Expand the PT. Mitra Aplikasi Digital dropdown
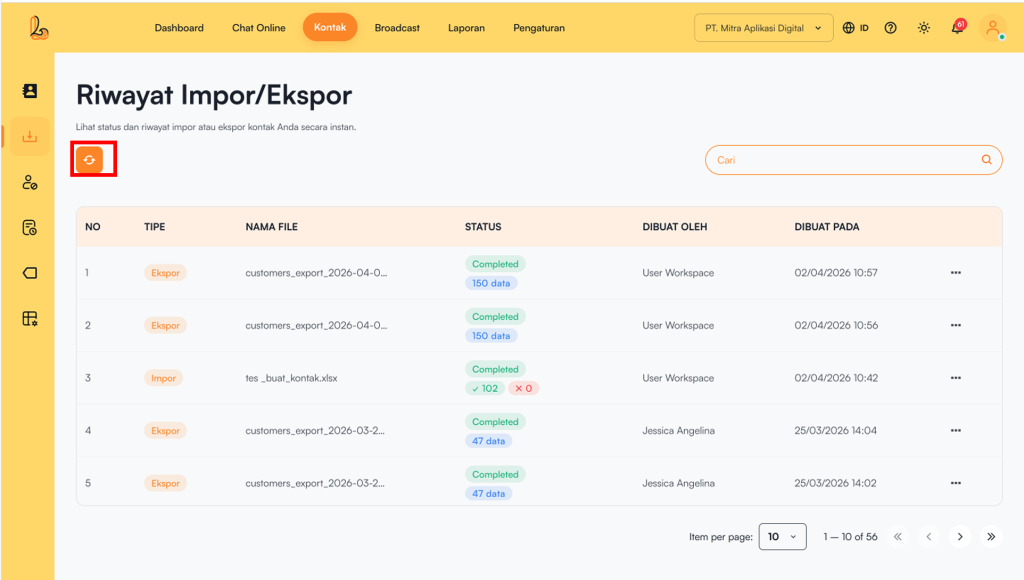This screenshot has width=1024, height=580. (763, 28)
